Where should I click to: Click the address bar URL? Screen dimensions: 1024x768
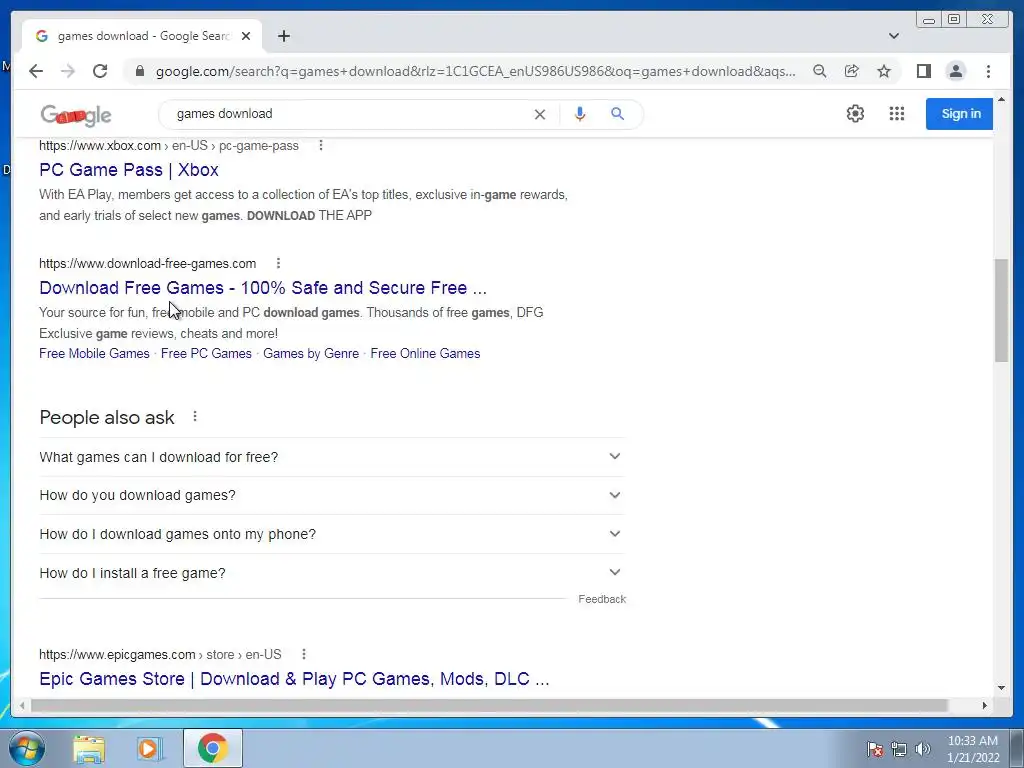[x=475, y=71]
